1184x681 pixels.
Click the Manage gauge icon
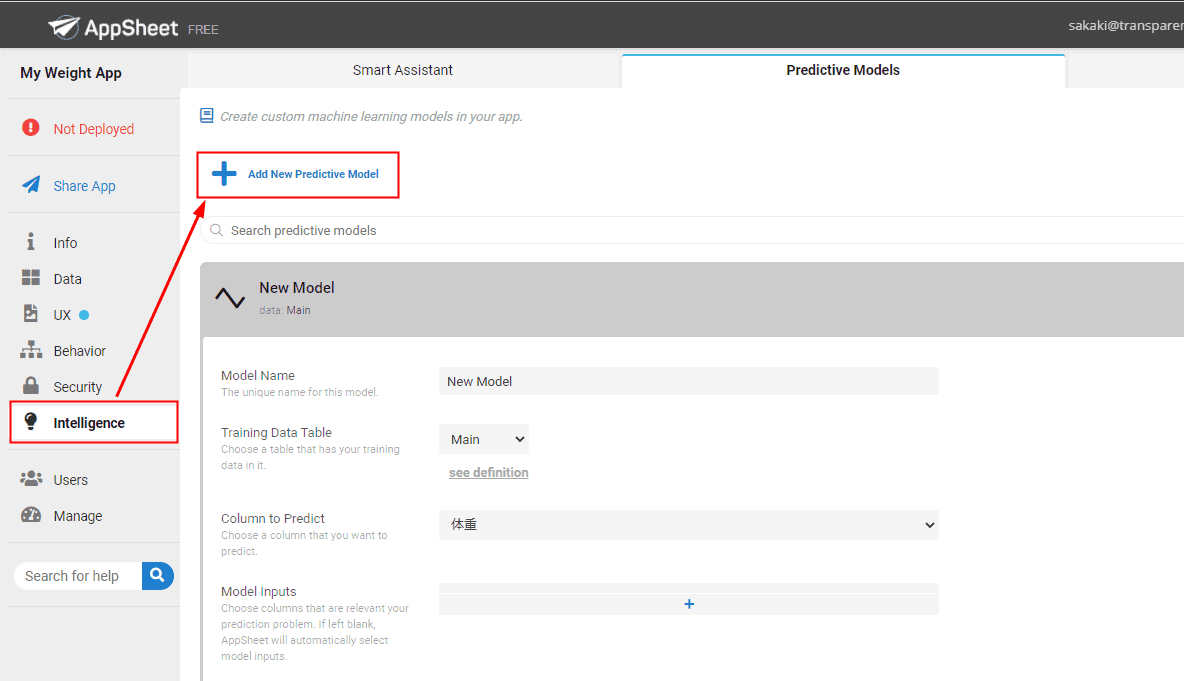(x=31, y=515)
